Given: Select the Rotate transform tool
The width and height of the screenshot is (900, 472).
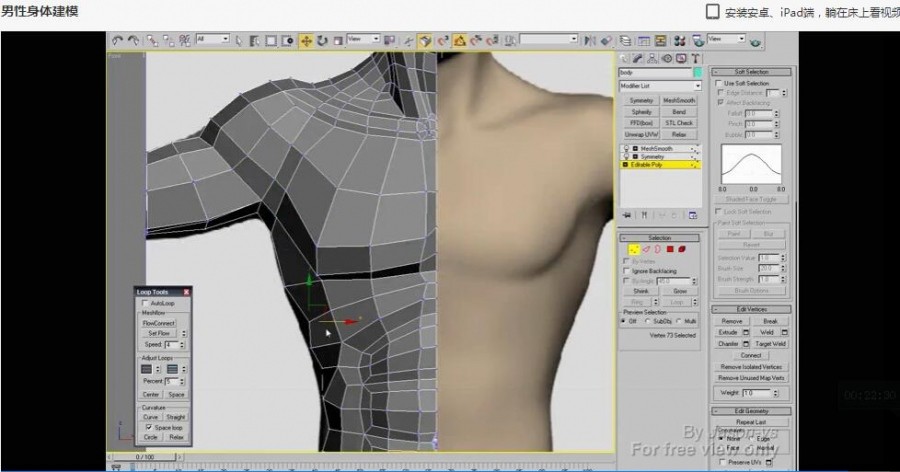Looking at the screenshot, I should pyautogui.click(x=322, y=41).
